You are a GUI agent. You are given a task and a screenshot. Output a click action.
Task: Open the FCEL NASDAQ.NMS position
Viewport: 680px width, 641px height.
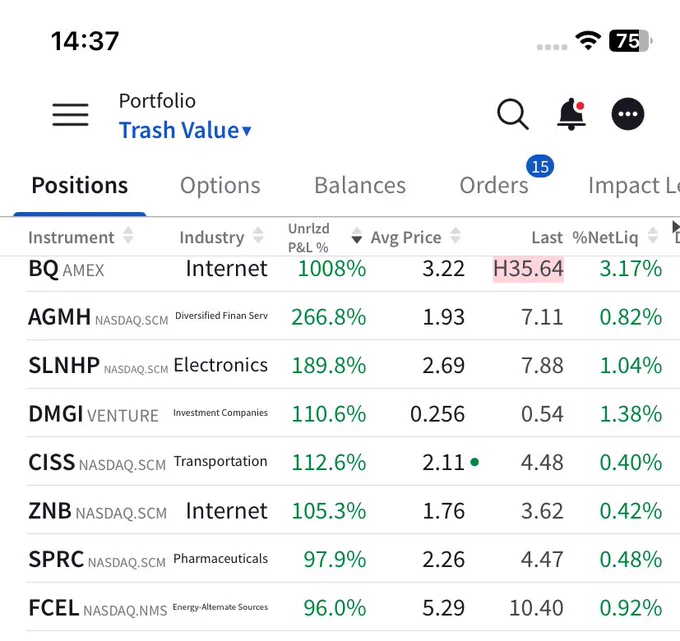click(345, 607)
